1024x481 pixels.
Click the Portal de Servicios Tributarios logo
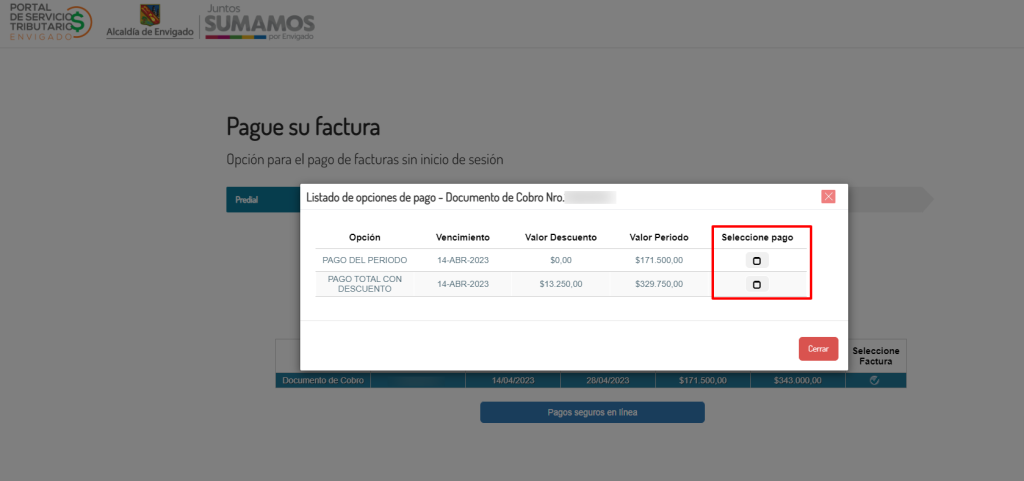pyautogui.click(x=50, y=21)
